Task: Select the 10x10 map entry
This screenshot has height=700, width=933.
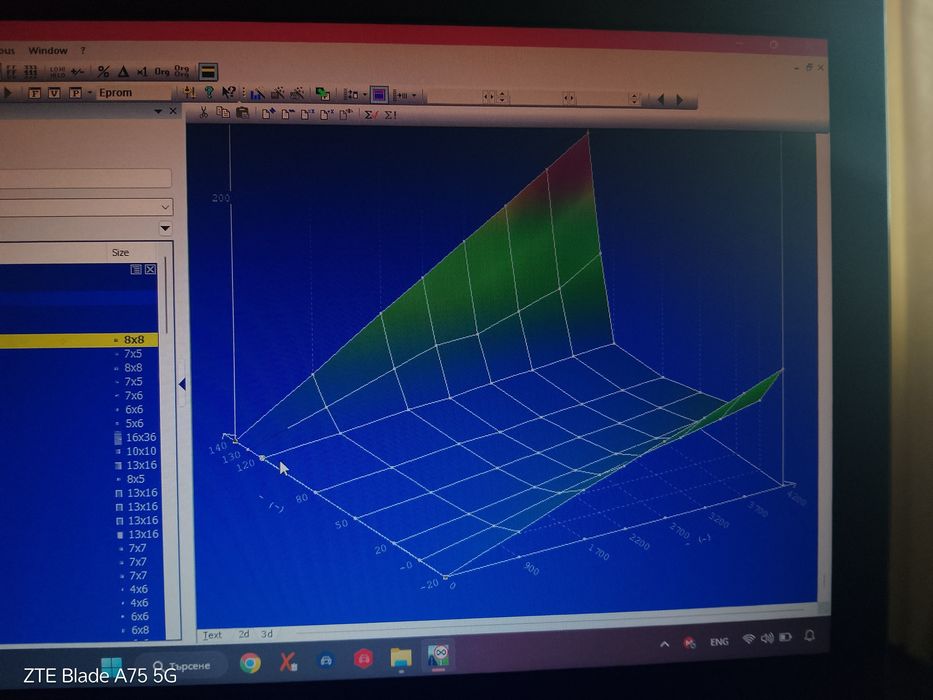Action: (141, 451)
